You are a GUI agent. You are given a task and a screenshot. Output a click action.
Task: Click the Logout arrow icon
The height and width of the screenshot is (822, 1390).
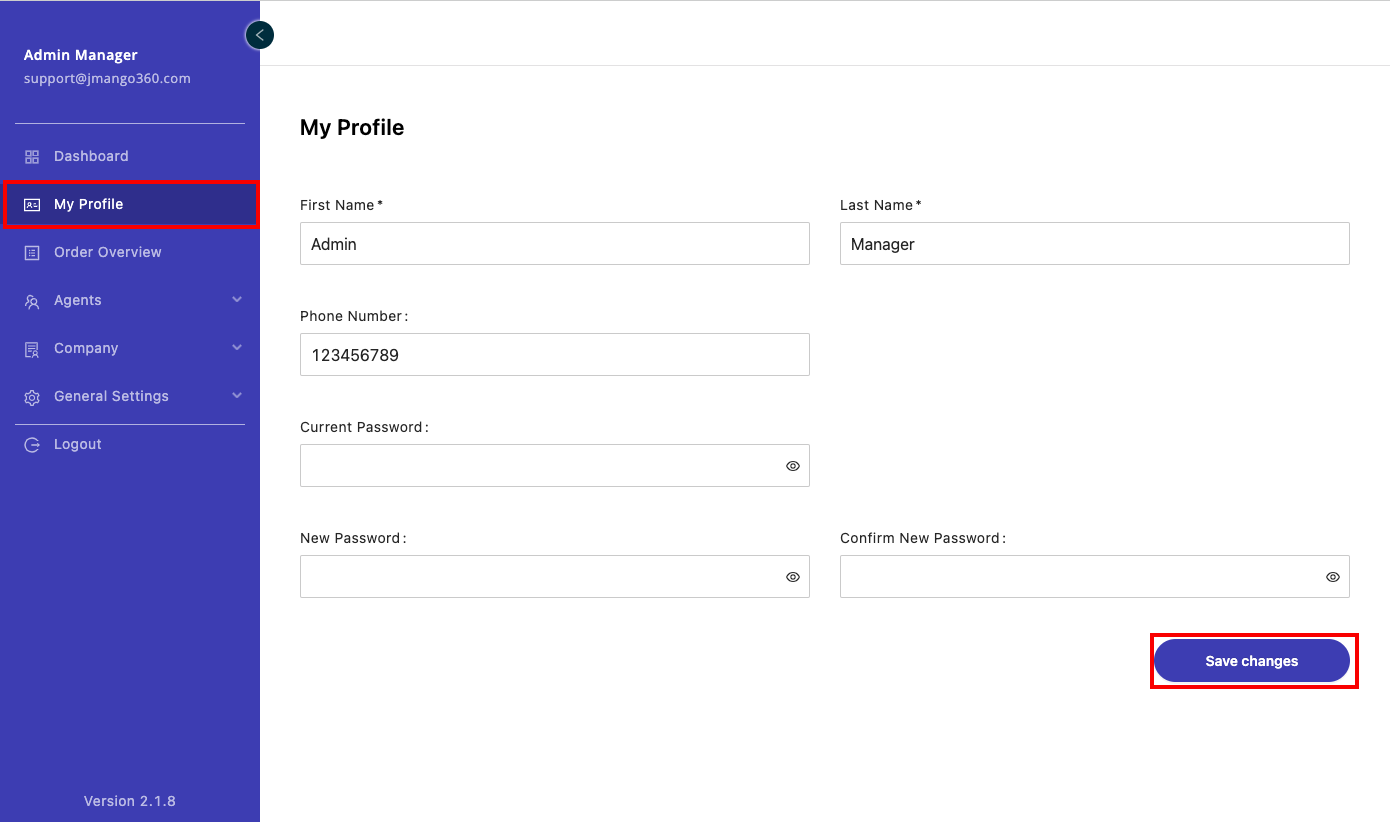coord(32,444)
